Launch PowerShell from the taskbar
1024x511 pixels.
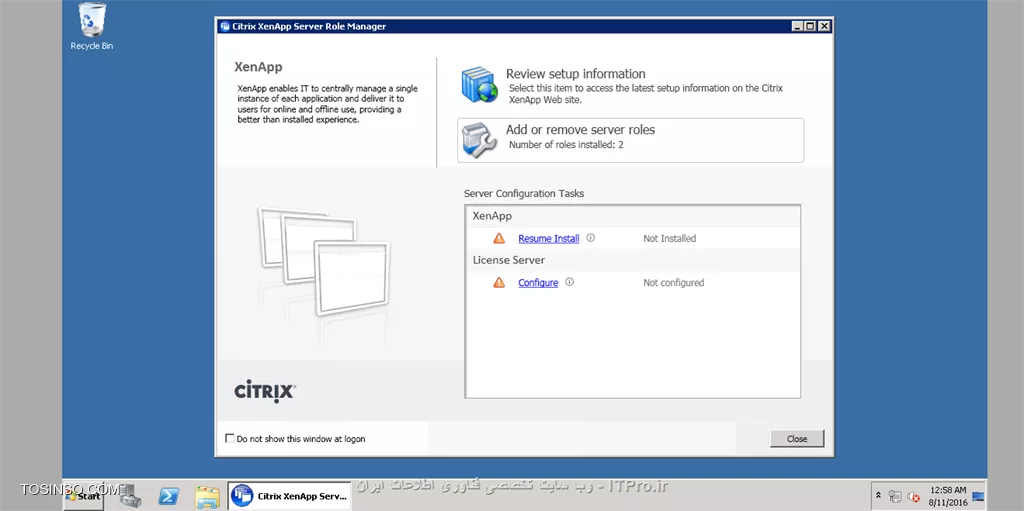pyautogui.click(x=169, y=496)
